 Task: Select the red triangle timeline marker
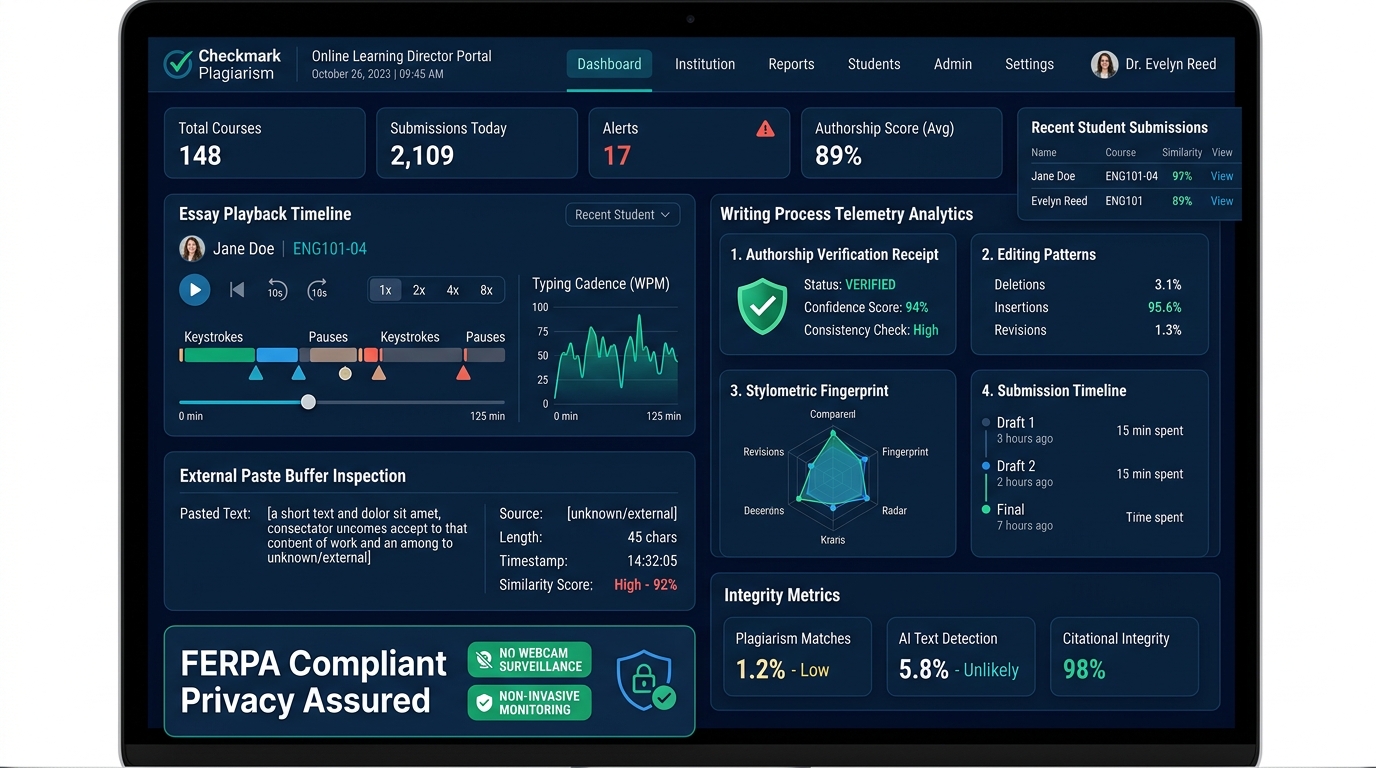[463, 373]
